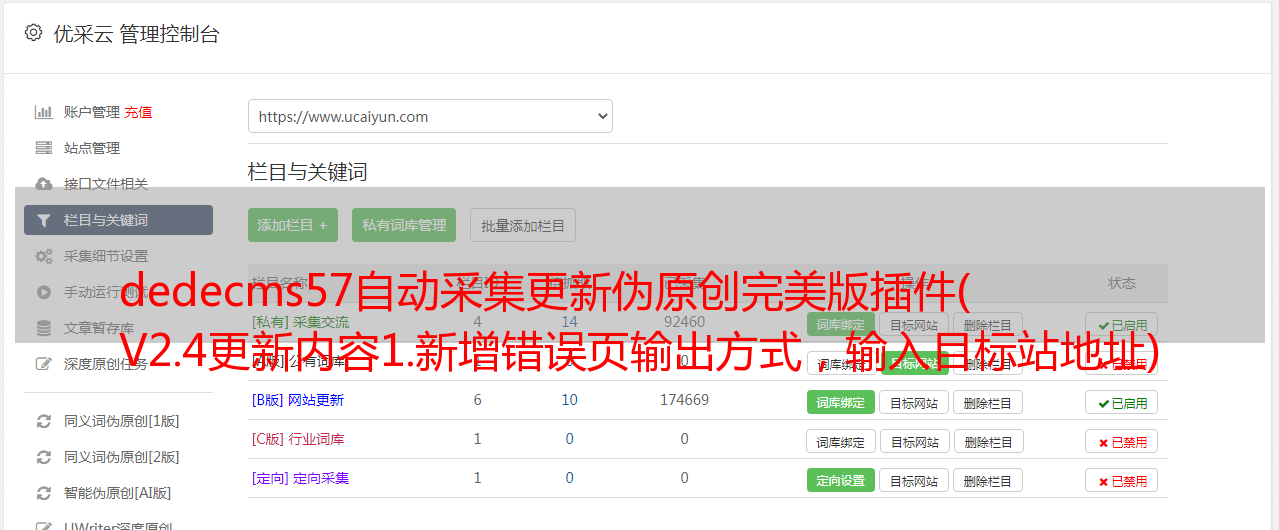Click the 批量添加栏目 button

point(523,225)
